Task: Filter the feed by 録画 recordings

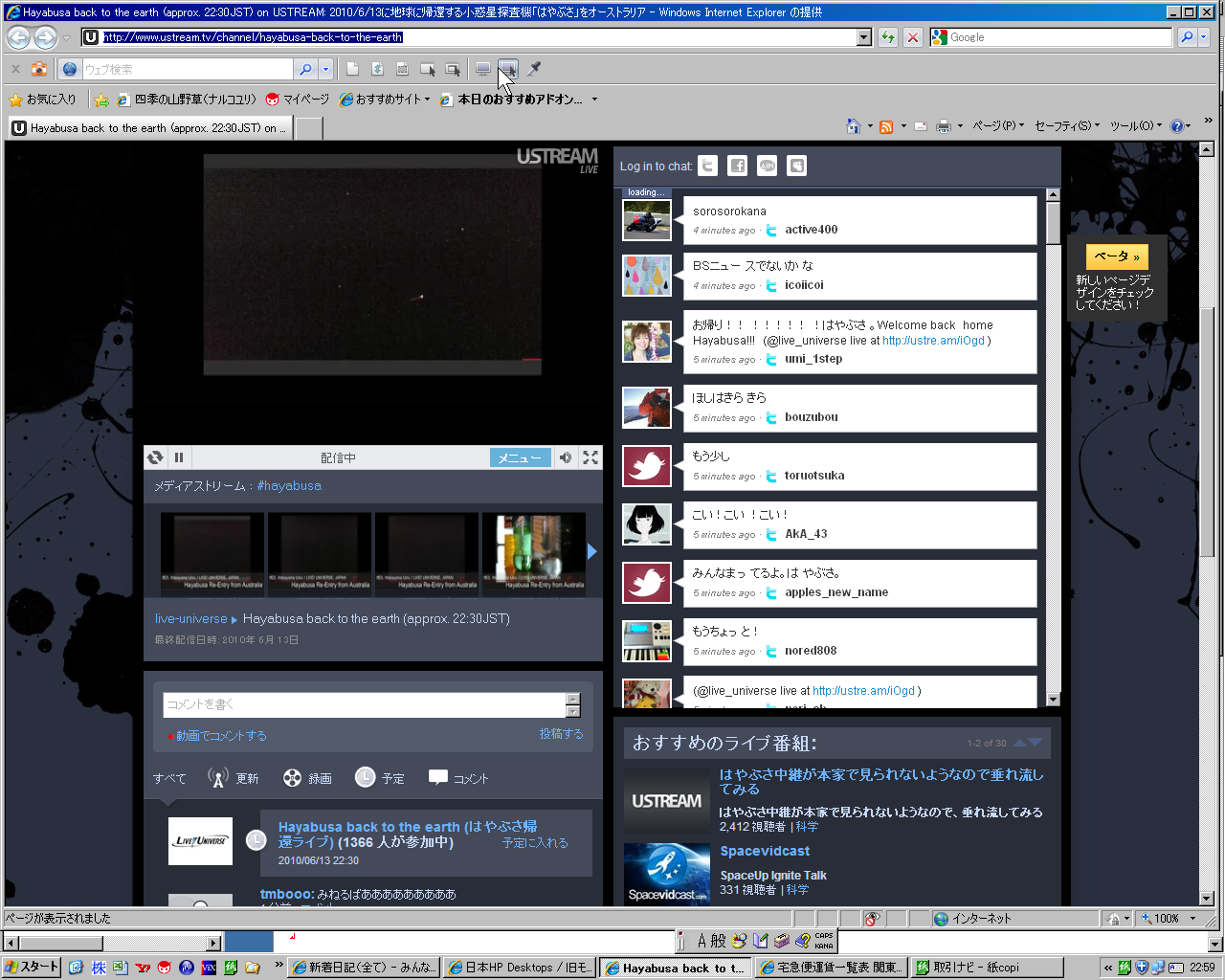Action: pyautogui.click(x=308, y=778)
